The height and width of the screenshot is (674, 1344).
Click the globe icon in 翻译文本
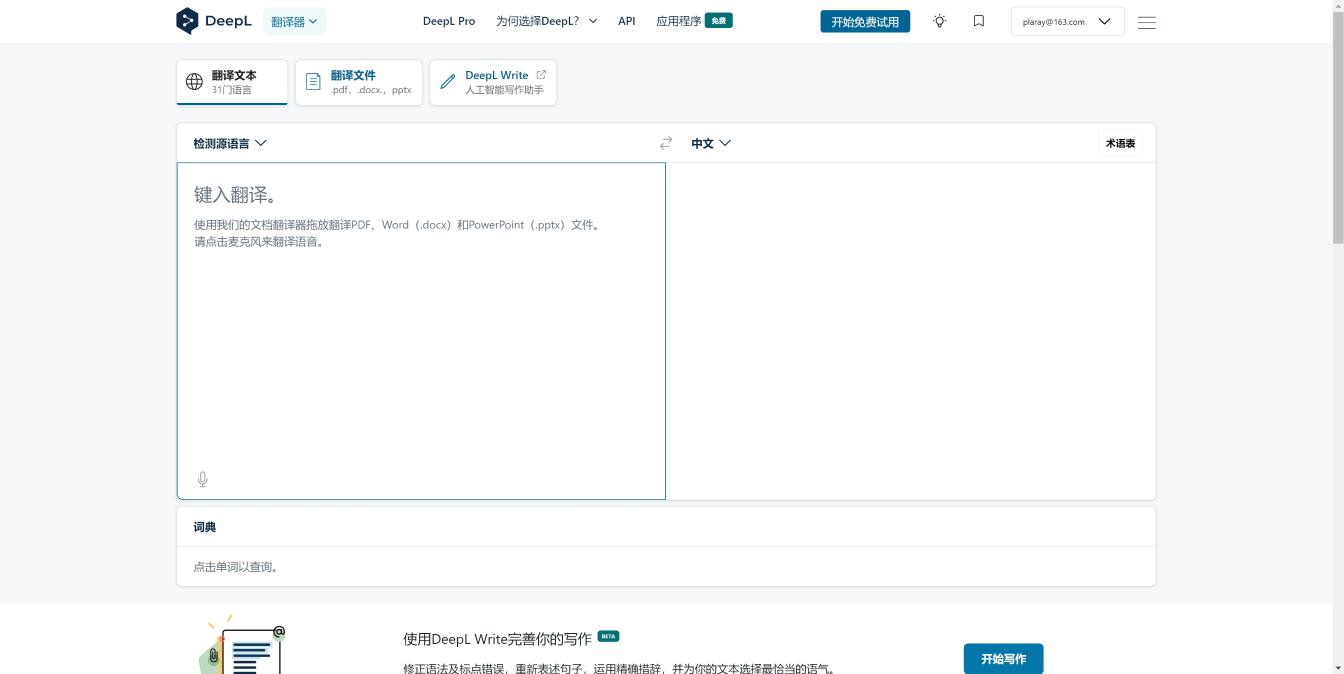(195, 82)
